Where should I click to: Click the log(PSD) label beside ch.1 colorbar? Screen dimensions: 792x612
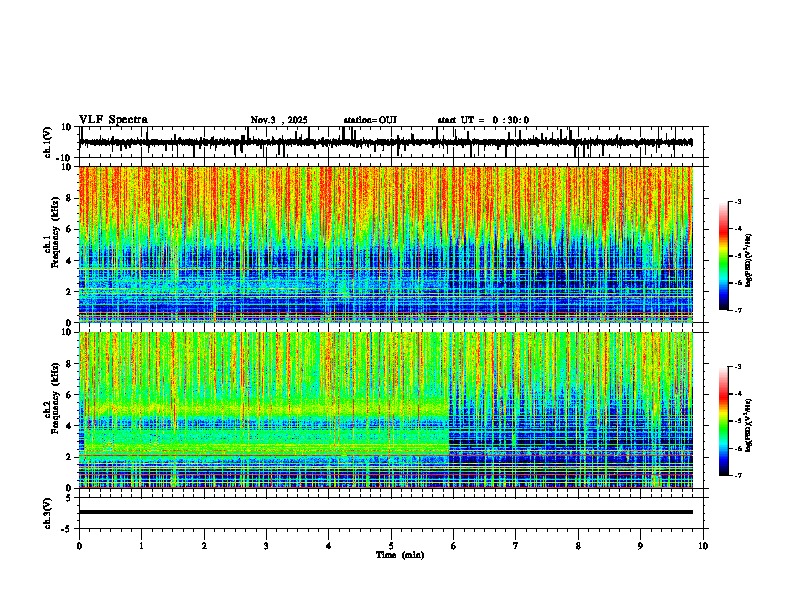click(749, 260)
